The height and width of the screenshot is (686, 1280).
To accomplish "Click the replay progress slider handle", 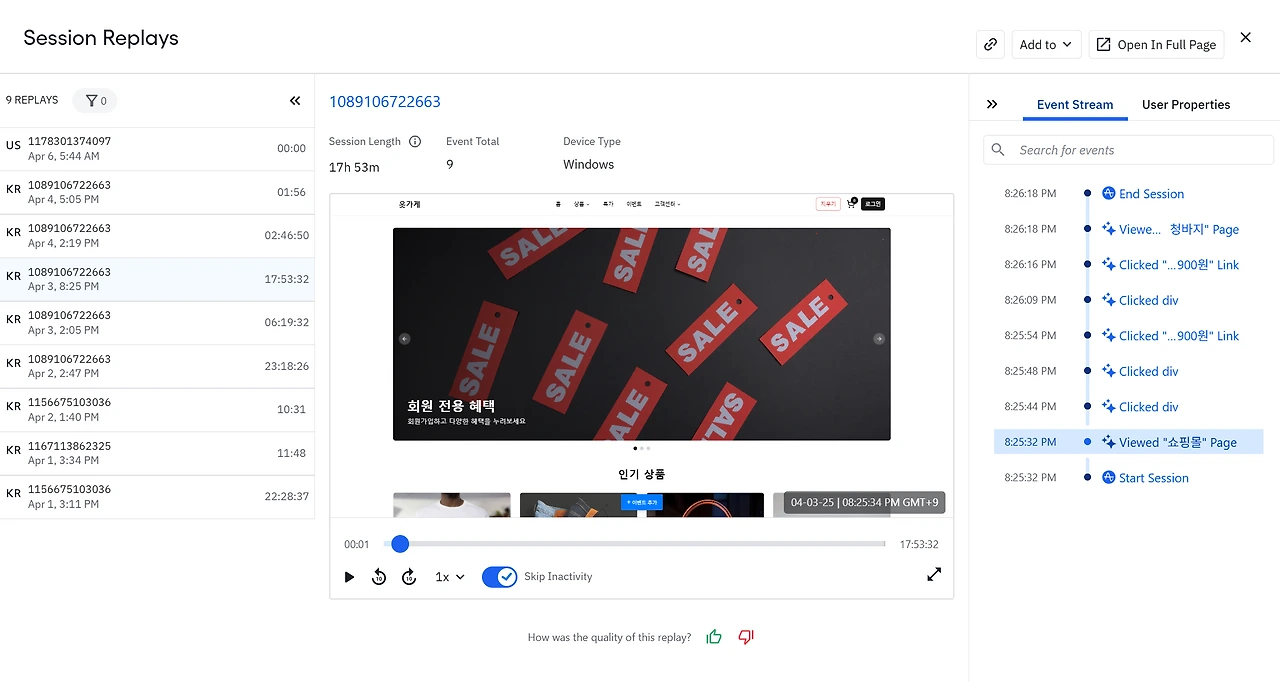I will pyautogui.click(x=400, y=544).
